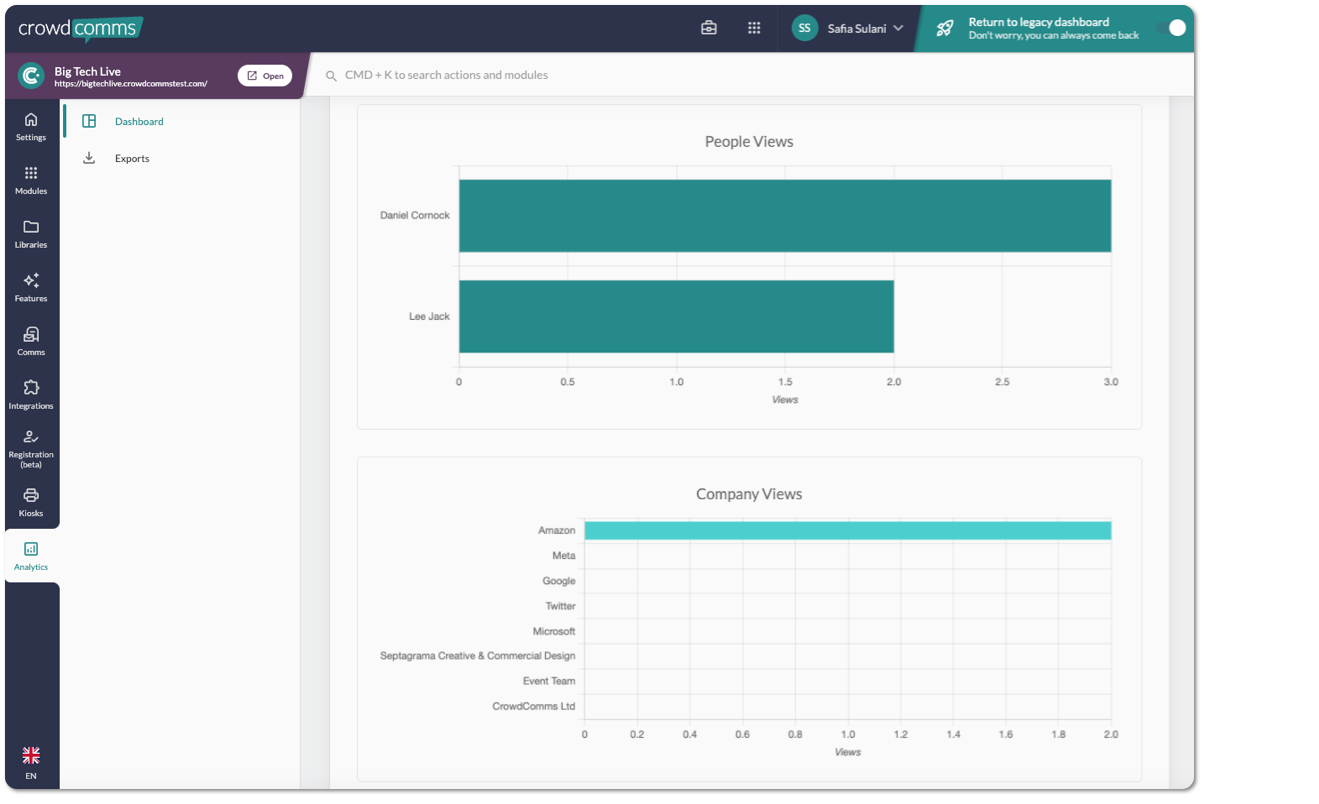The image size is (1319, 804).
Task: Focus the CMD + K search field
Action: [750, 75]
